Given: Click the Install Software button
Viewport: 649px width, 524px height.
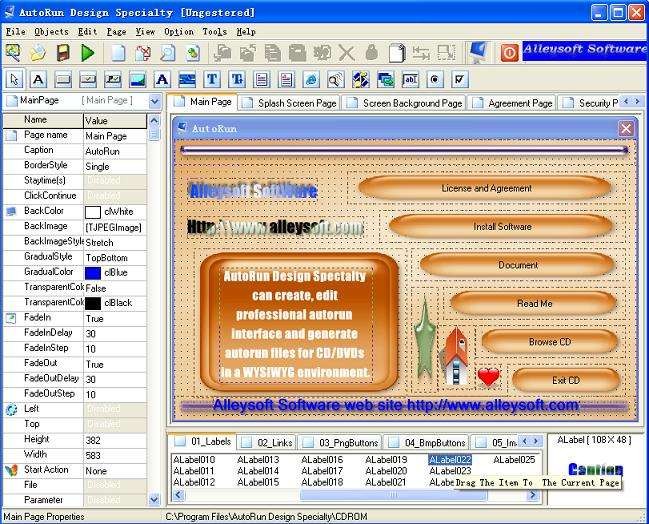Looking at the screenshot, I should pos(502,227).
